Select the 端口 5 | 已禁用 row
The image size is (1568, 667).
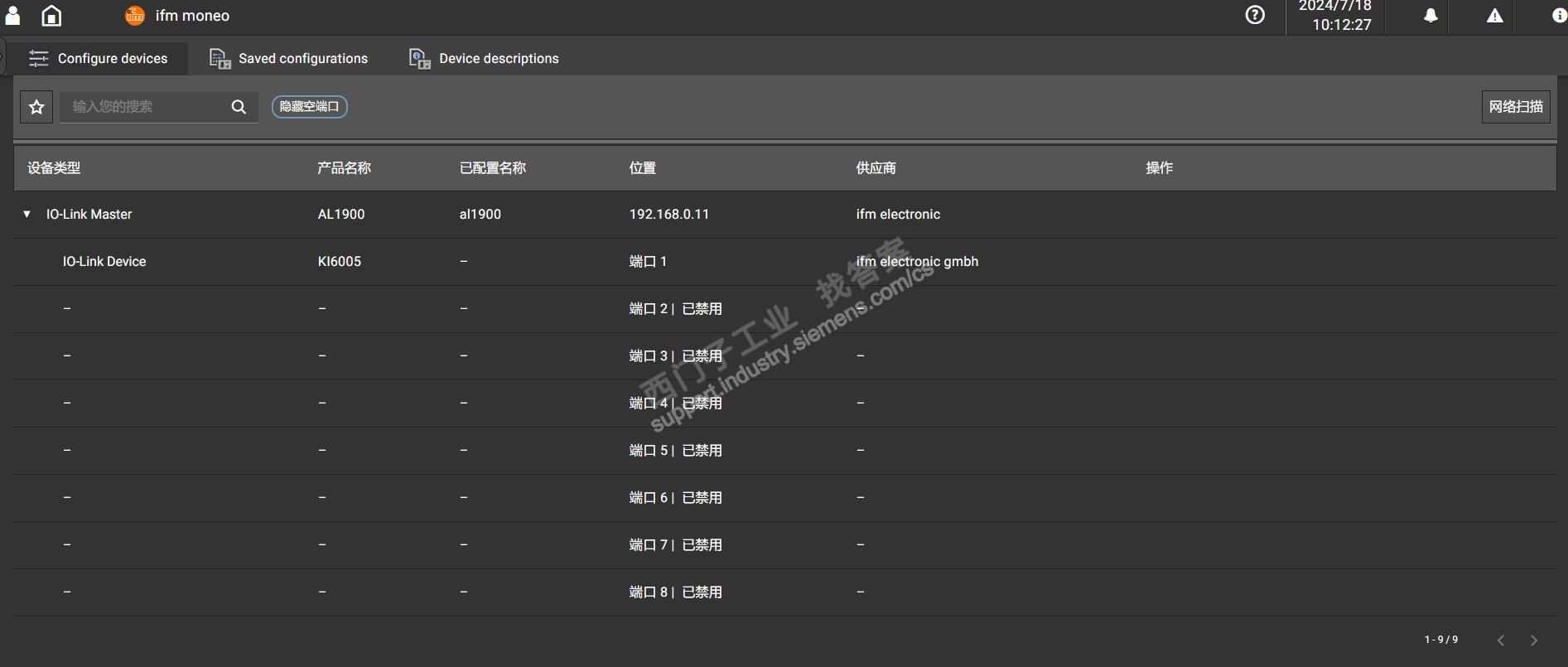pyautogui.click(x=784, y=451)
